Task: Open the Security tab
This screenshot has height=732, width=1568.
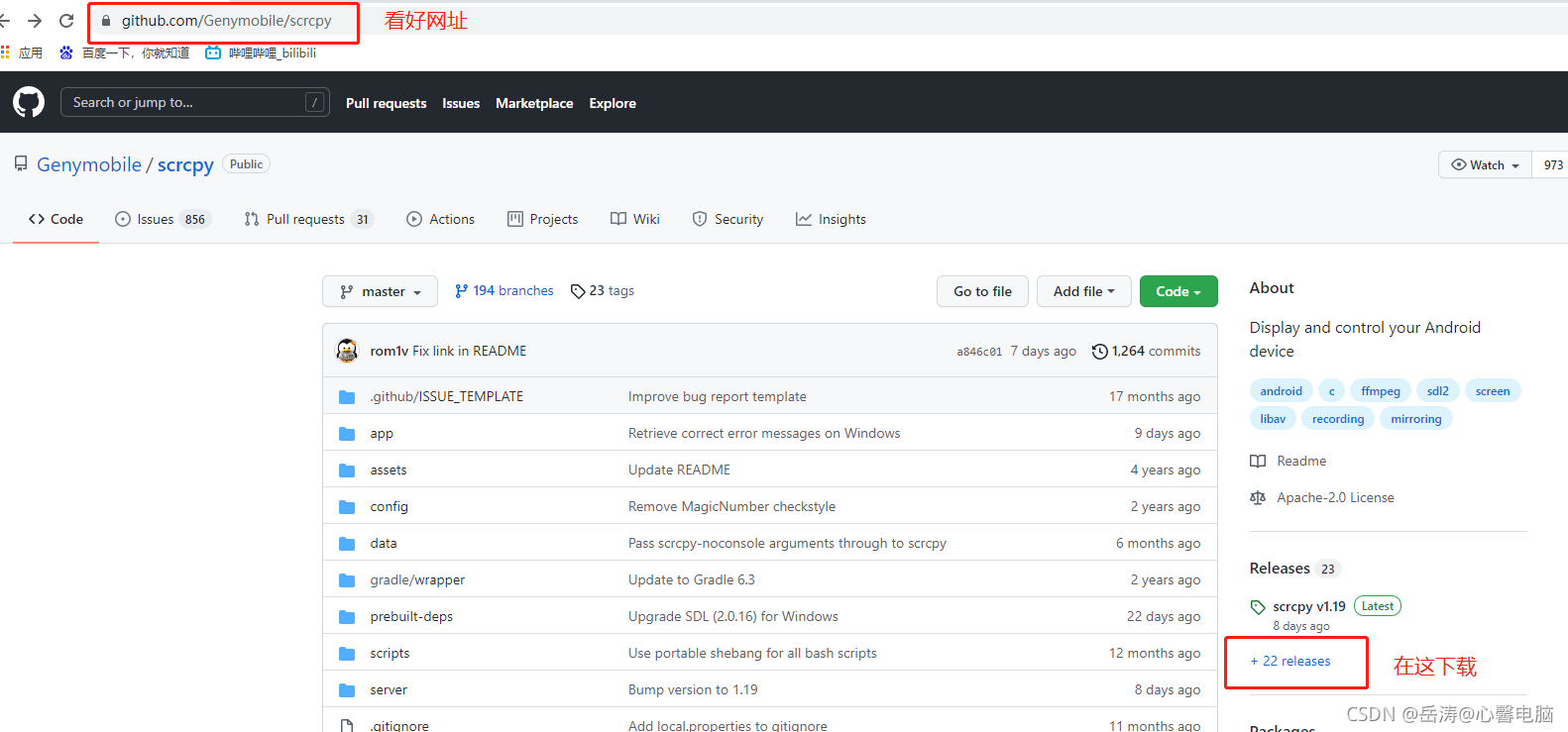Action: [728, 219]
